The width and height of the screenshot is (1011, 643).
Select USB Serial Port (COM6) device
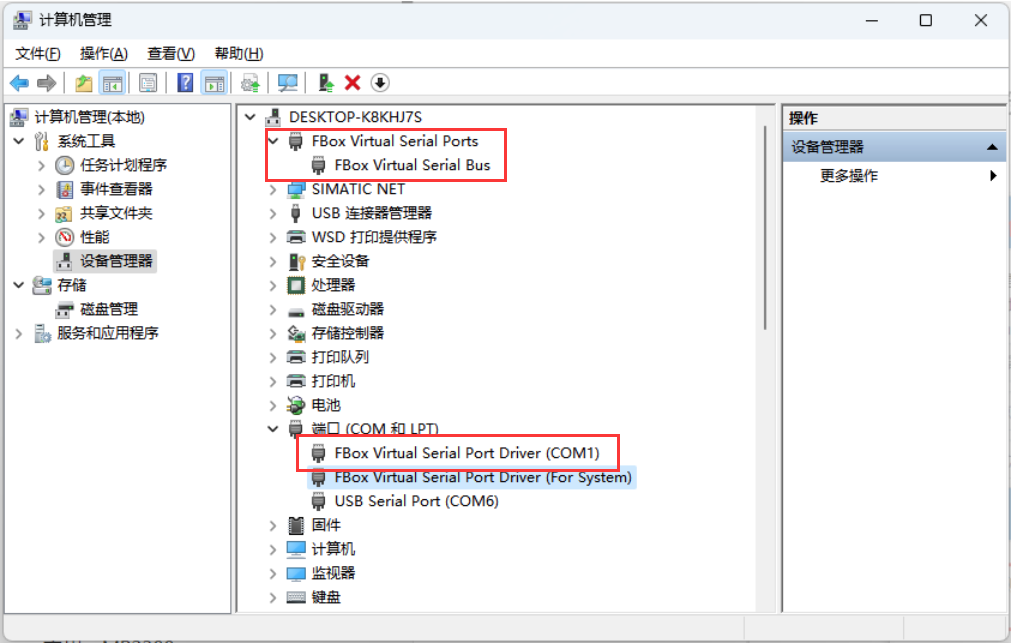pos(416,501)
